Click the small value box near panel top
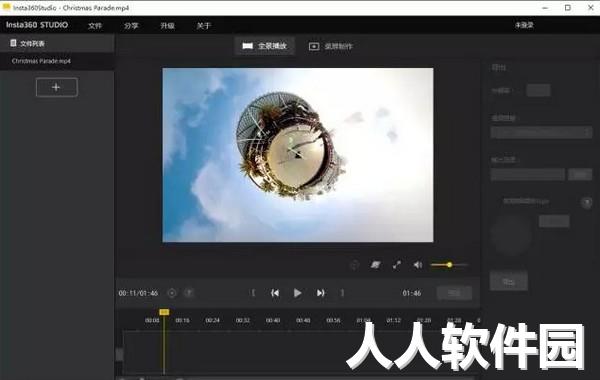 (x=538, y=91)
